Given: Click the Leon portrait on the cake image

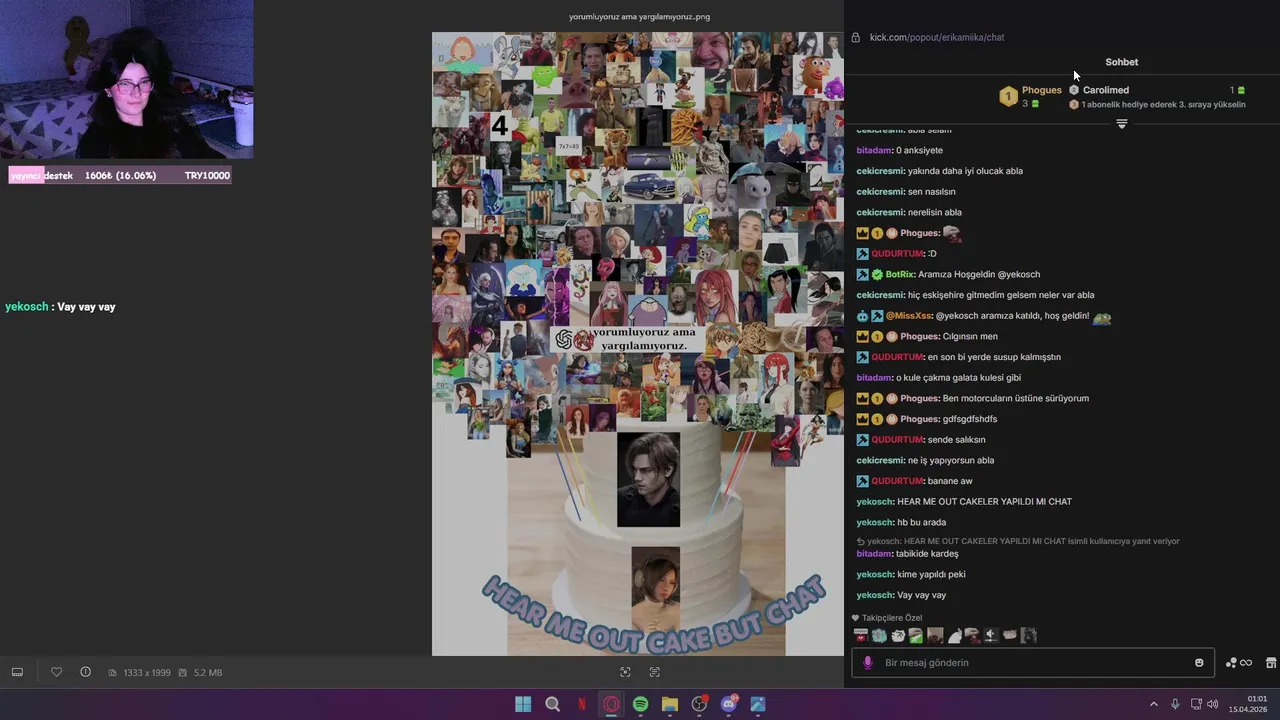Looking at the screenshot, I should tap(648, 480).
